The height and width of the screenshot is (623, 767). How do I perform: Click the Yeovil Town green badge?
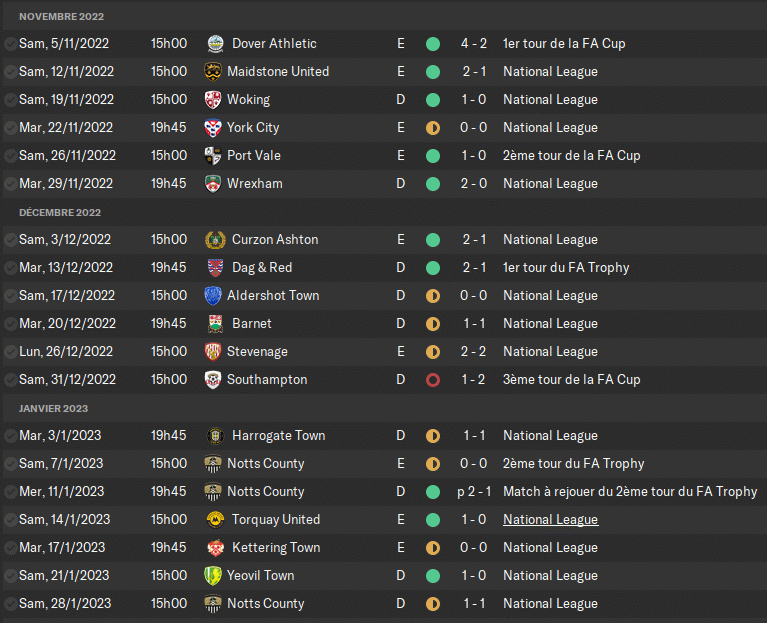212,576
